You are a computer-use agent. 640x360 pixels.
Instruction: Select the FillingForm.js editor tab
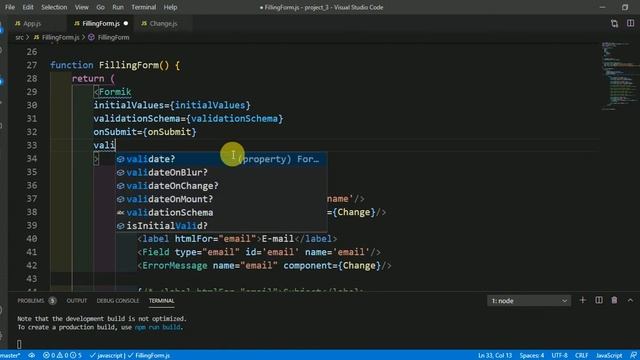(100, 24)
